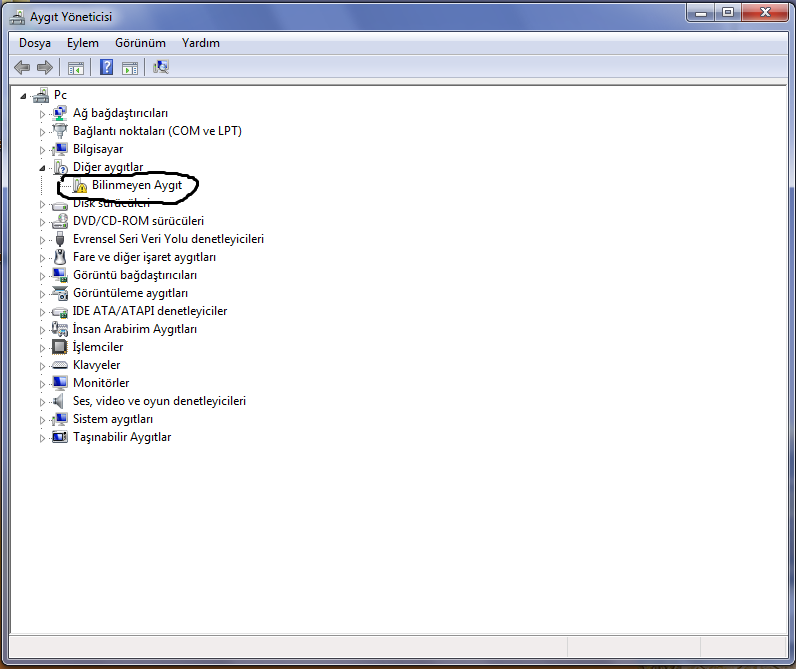The height and width of the screenshot is (669, 796).
Task: Collapse the Diğer aygıtlar node
Action: [42, 168]
